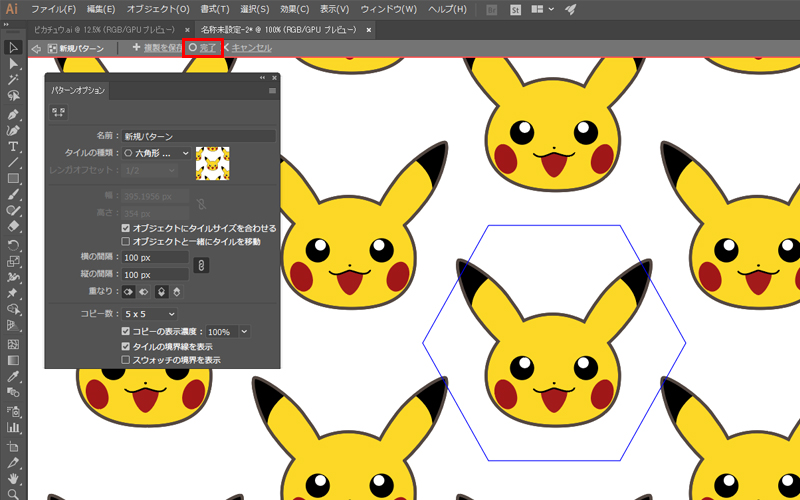Select the Pen tool
The height and width of the screenshot is (500, 800).
point(13,114)
